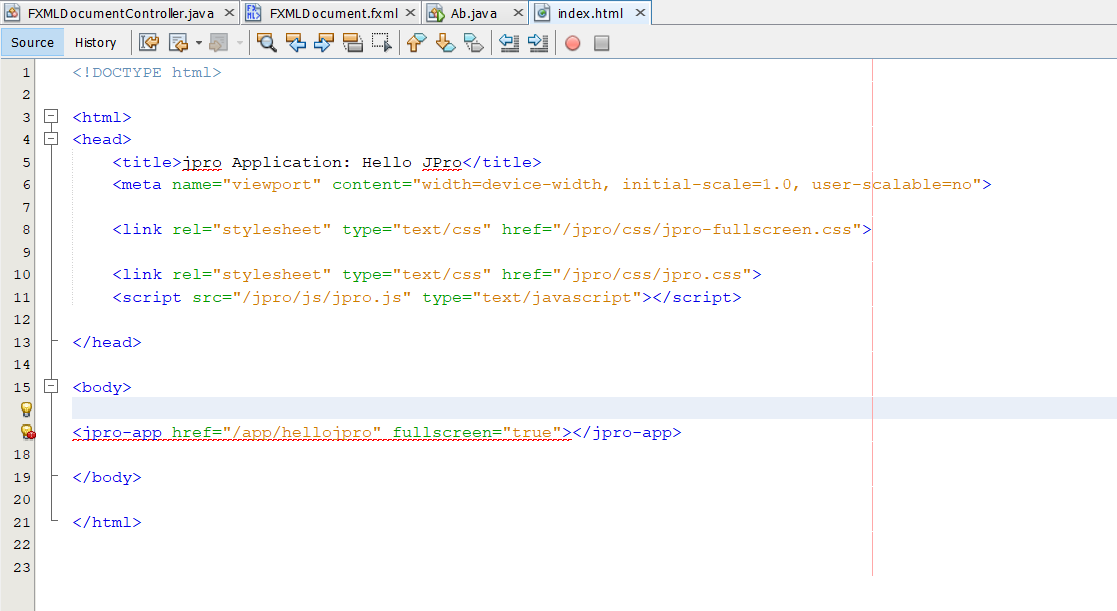Click the greyed Forward navigation icon

[219, 43]
